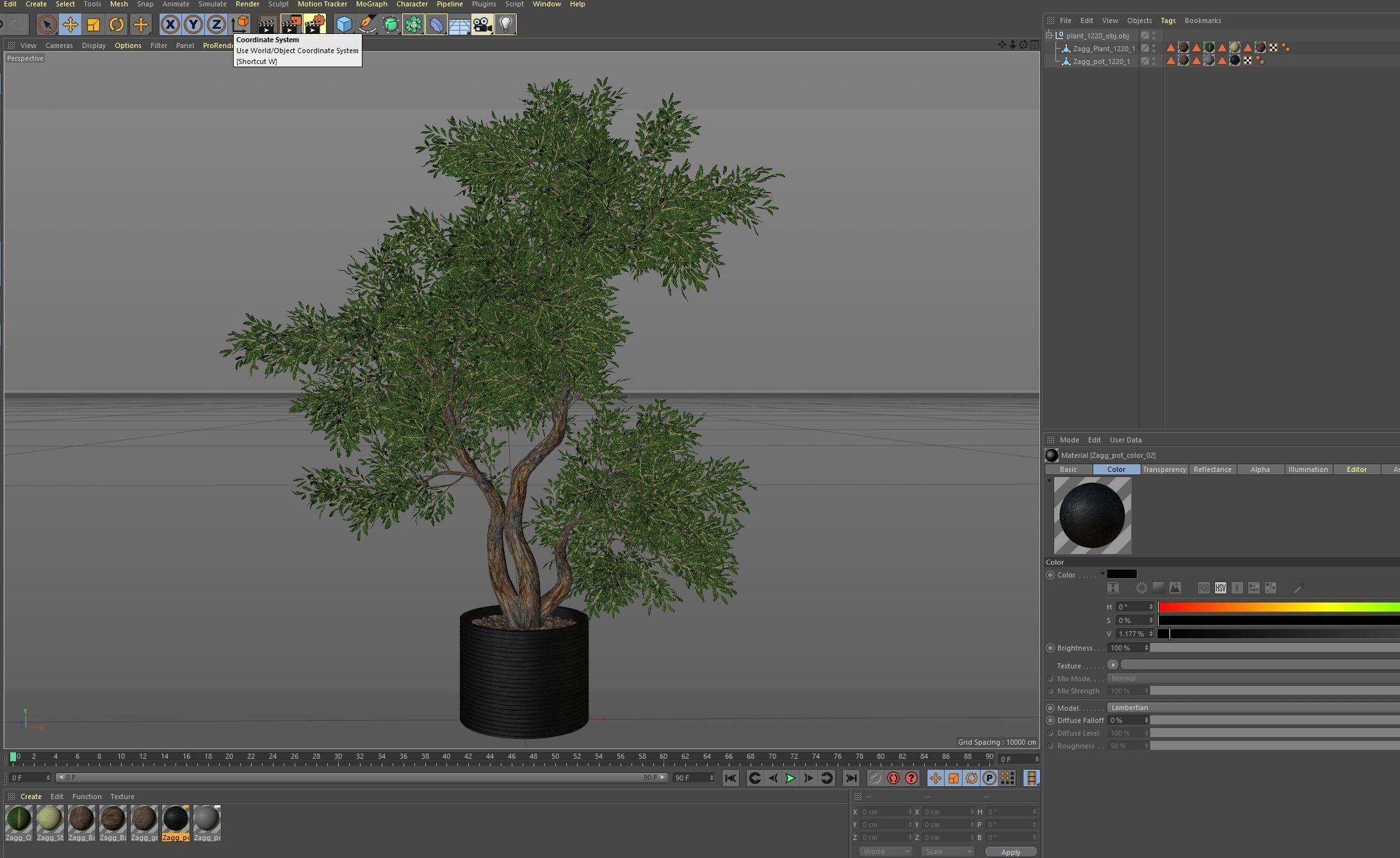The height and width of the screenshot is (858, 1400).
Task: Open the Character menu
Action: 412,4
